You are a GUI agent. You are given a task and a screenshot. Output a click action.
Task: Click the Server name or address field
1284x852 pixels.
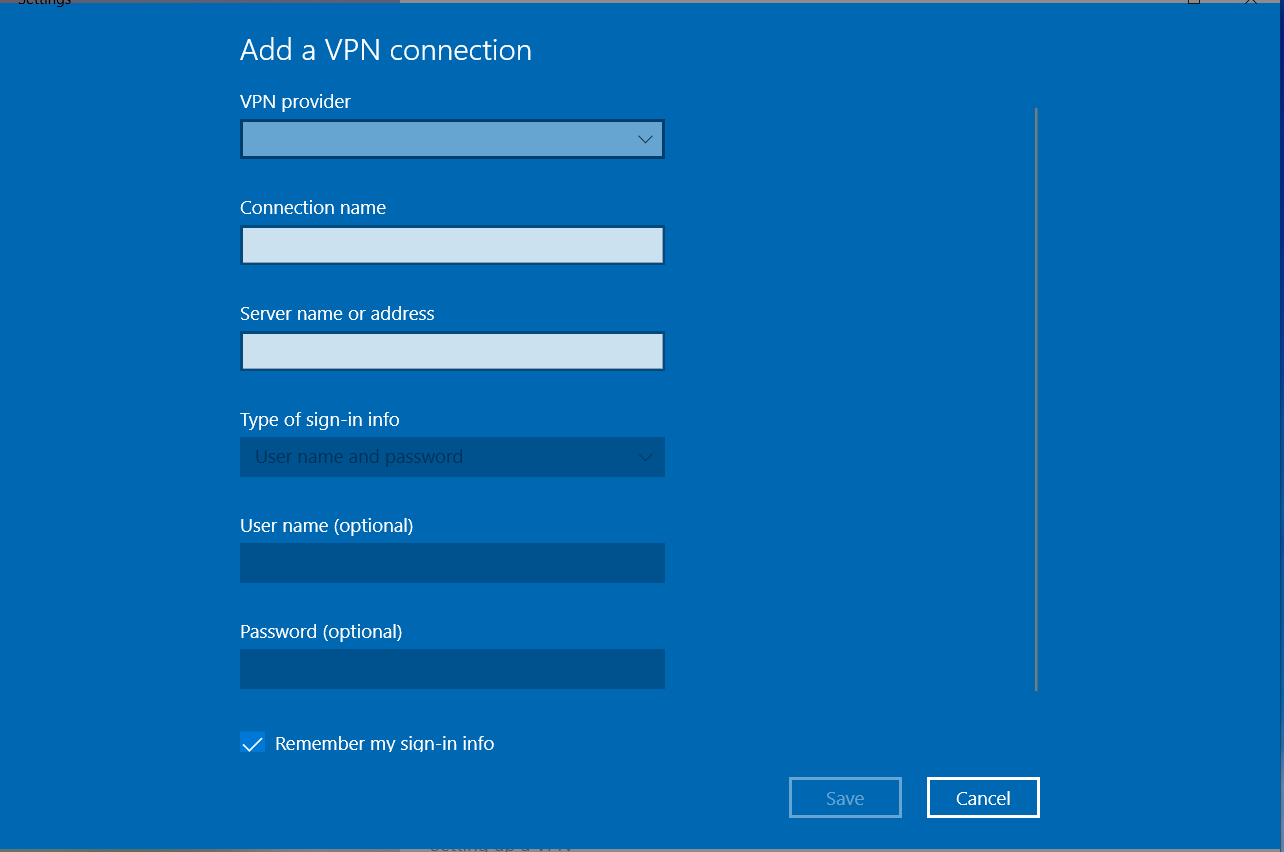pyautogui.click(x=452, y=351)
